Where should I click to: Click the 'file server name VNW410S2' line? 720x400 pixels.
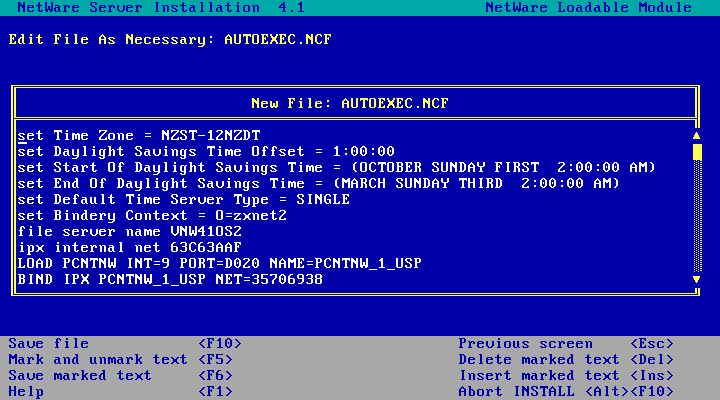[x=129, y=231]
